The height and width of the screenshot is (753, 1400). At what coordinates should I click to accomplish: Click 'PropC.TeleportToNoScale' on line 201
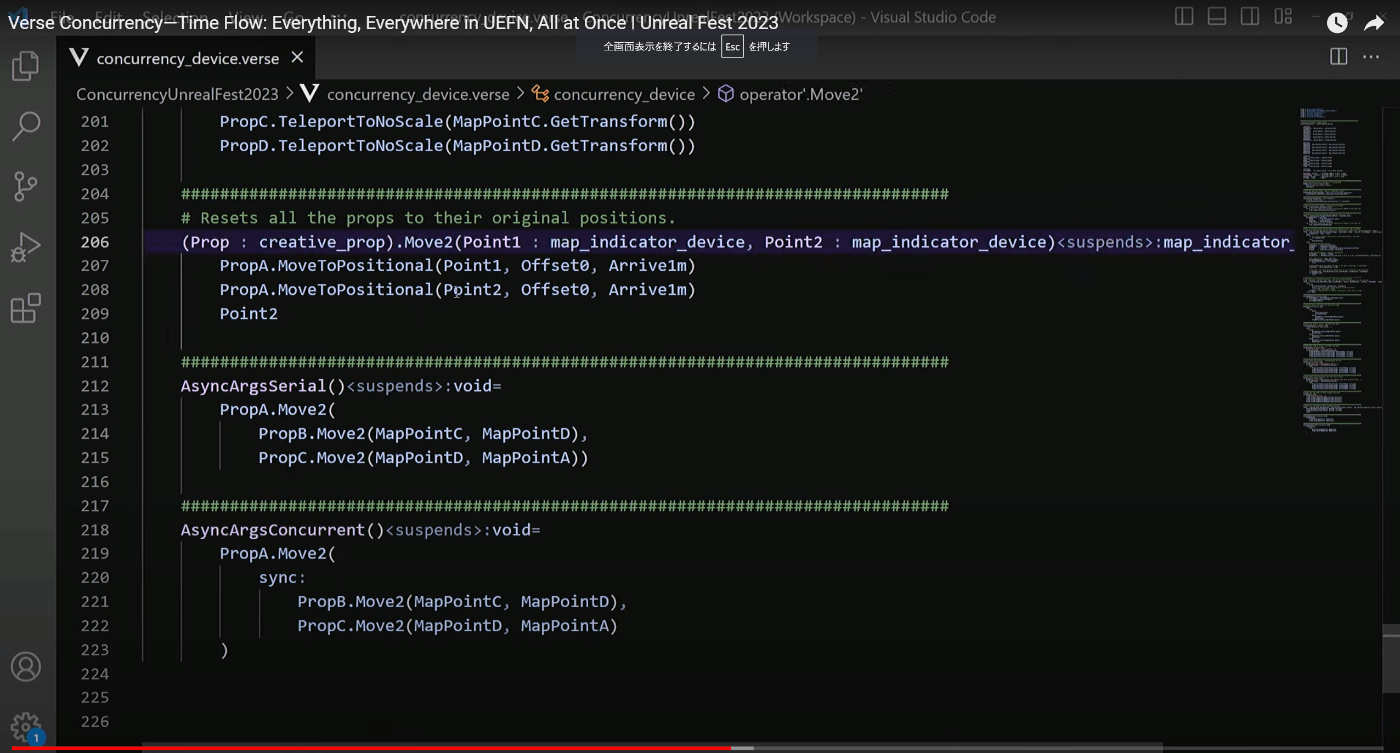[332, 122]
